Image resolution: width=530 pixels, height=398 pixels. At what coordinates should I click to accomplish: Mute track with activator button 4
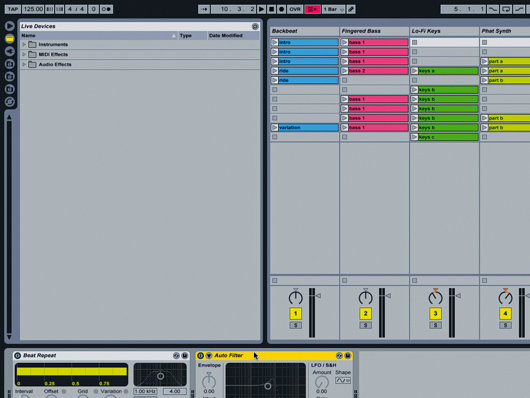point(505,313)
